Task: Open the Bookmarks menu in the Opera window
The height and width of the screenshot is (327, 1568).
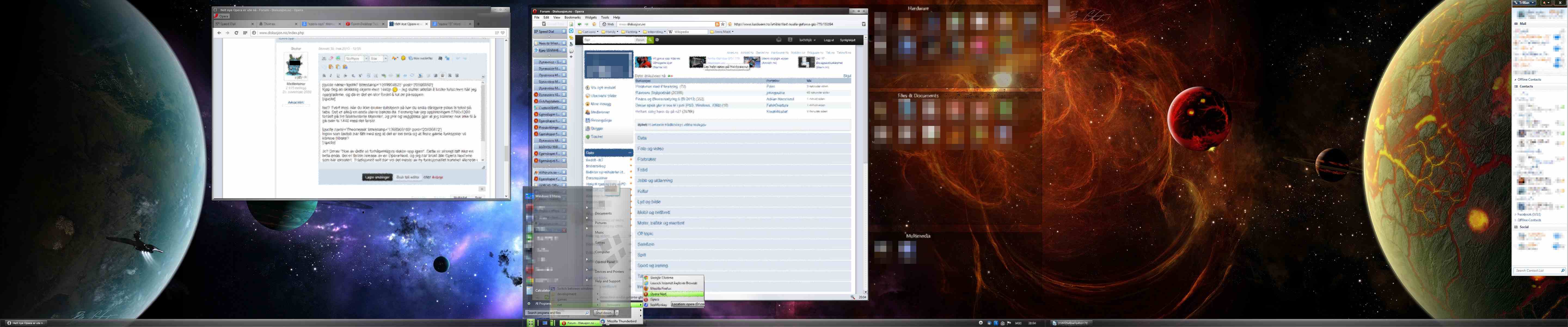Action: [x=572, y=17]
